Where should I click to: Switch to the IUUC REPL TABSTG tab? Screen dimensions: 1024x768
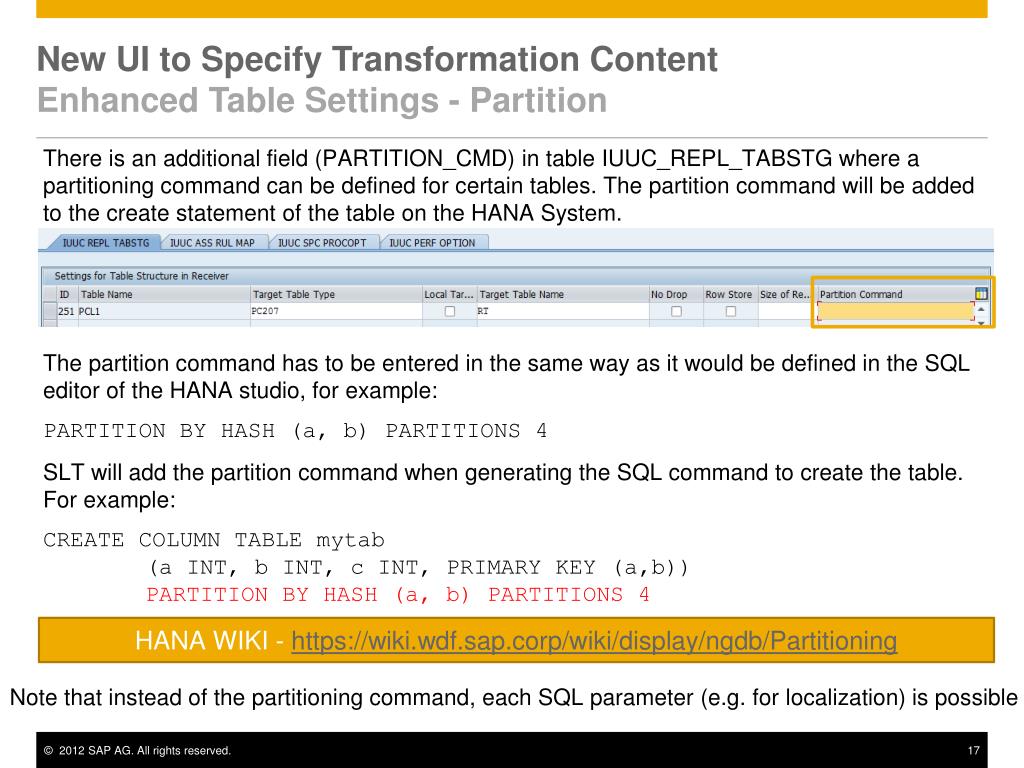coord(106,243)
